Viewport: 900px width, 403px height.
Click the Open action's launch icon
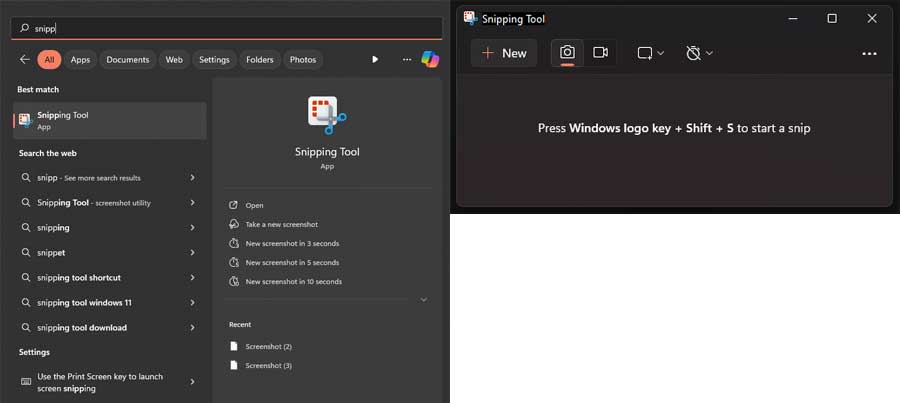pos(233,206)
